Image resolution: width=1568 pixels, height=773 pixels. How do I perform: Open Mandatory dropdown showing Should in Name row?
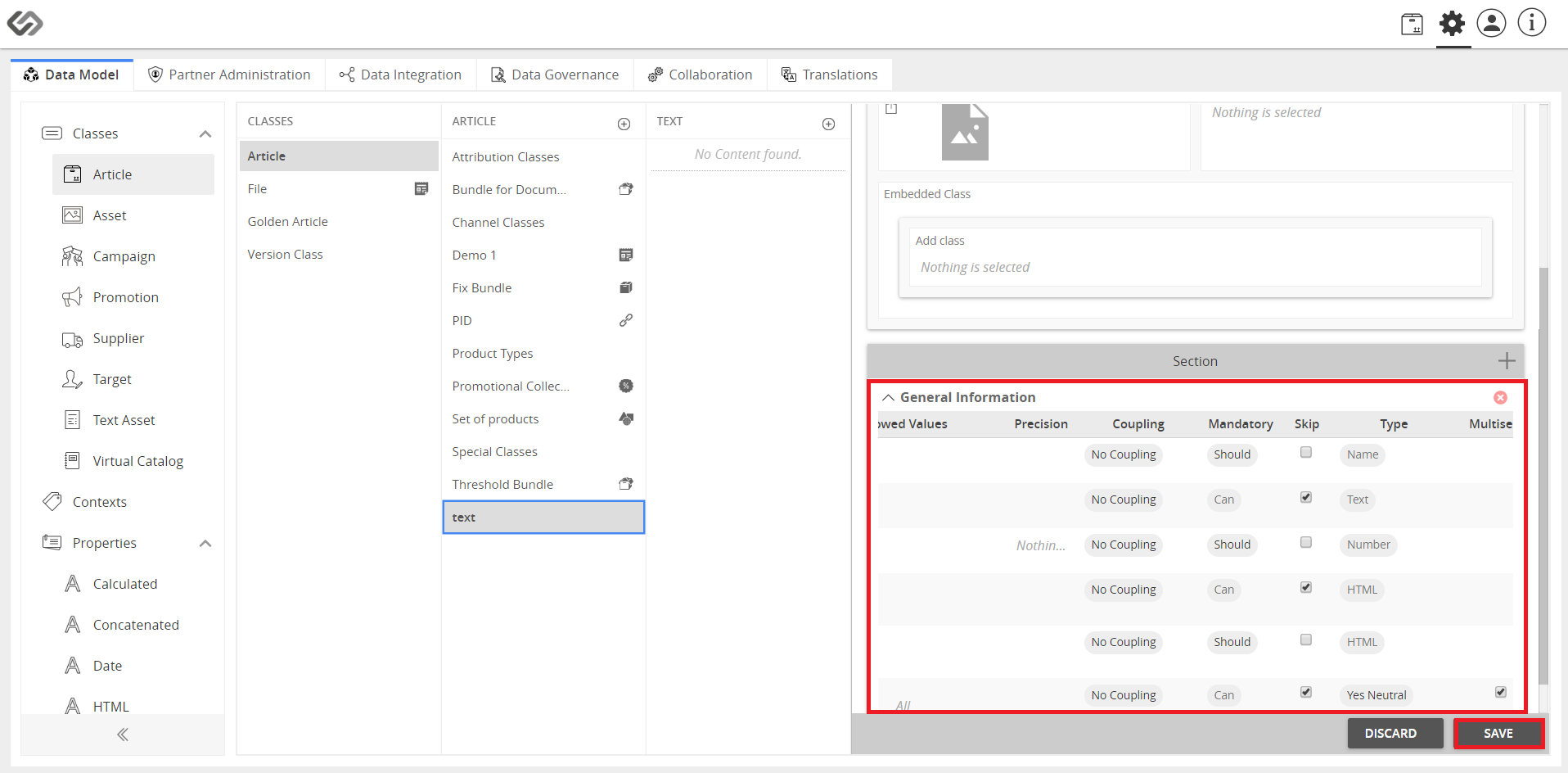(1232, 454)
